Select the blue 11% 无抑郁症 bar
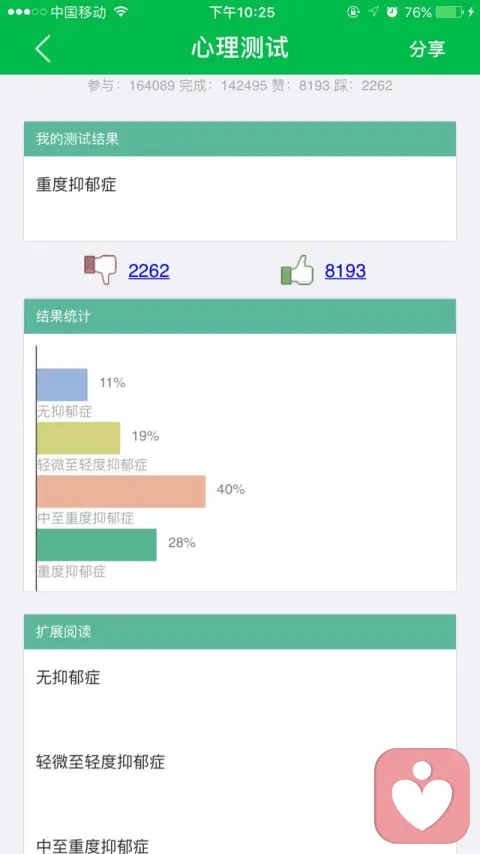The height and width of the screenshot is (854, 480). (x=62, y=385)
